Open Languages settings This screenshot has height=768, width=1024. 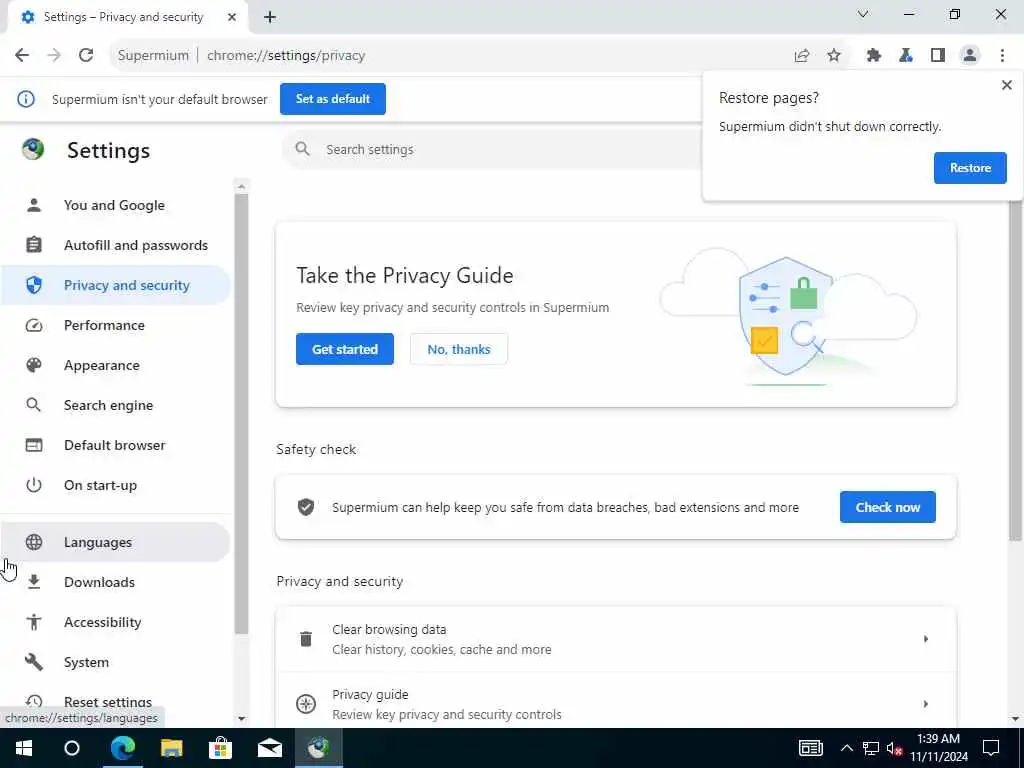pyautogui.click(x=116, y=542)
